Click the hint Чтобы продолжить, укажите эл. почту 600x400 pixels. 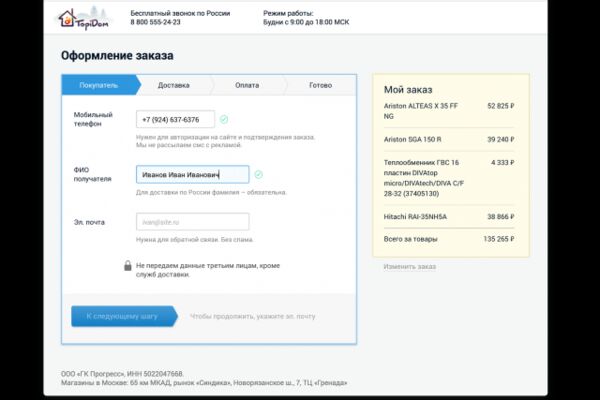253,316
